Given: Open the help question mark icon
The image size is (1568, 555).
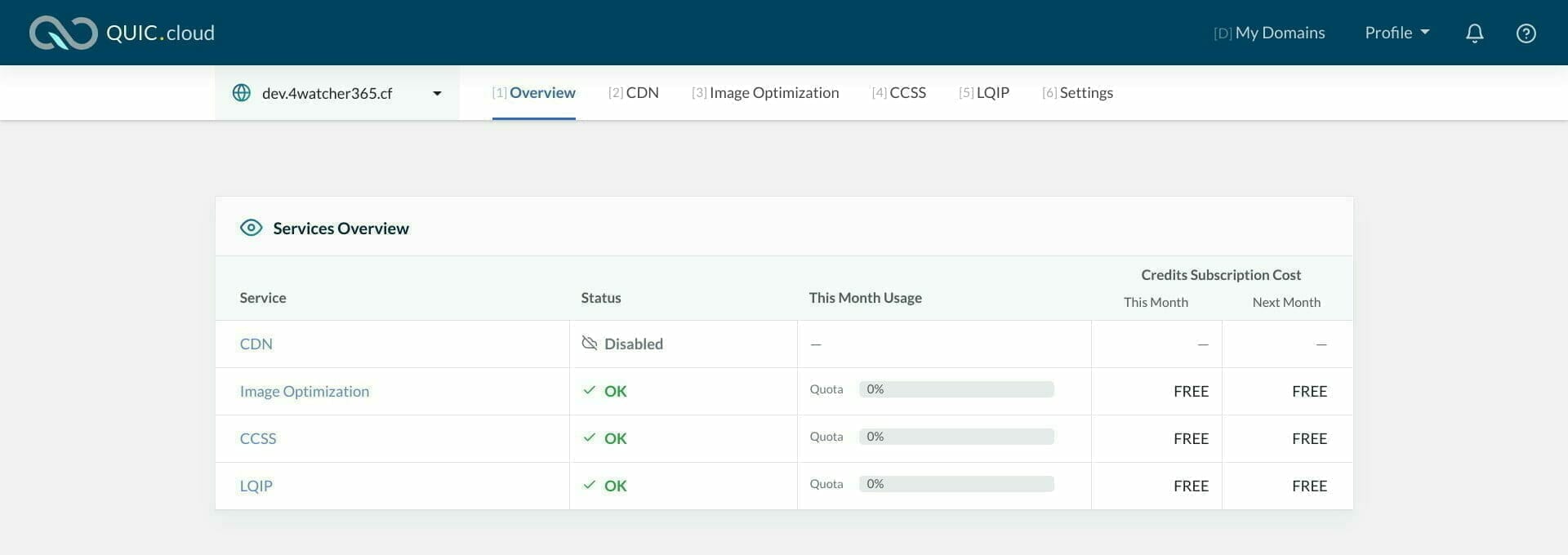Looking at the screenshot, I should pos(1526,33).
